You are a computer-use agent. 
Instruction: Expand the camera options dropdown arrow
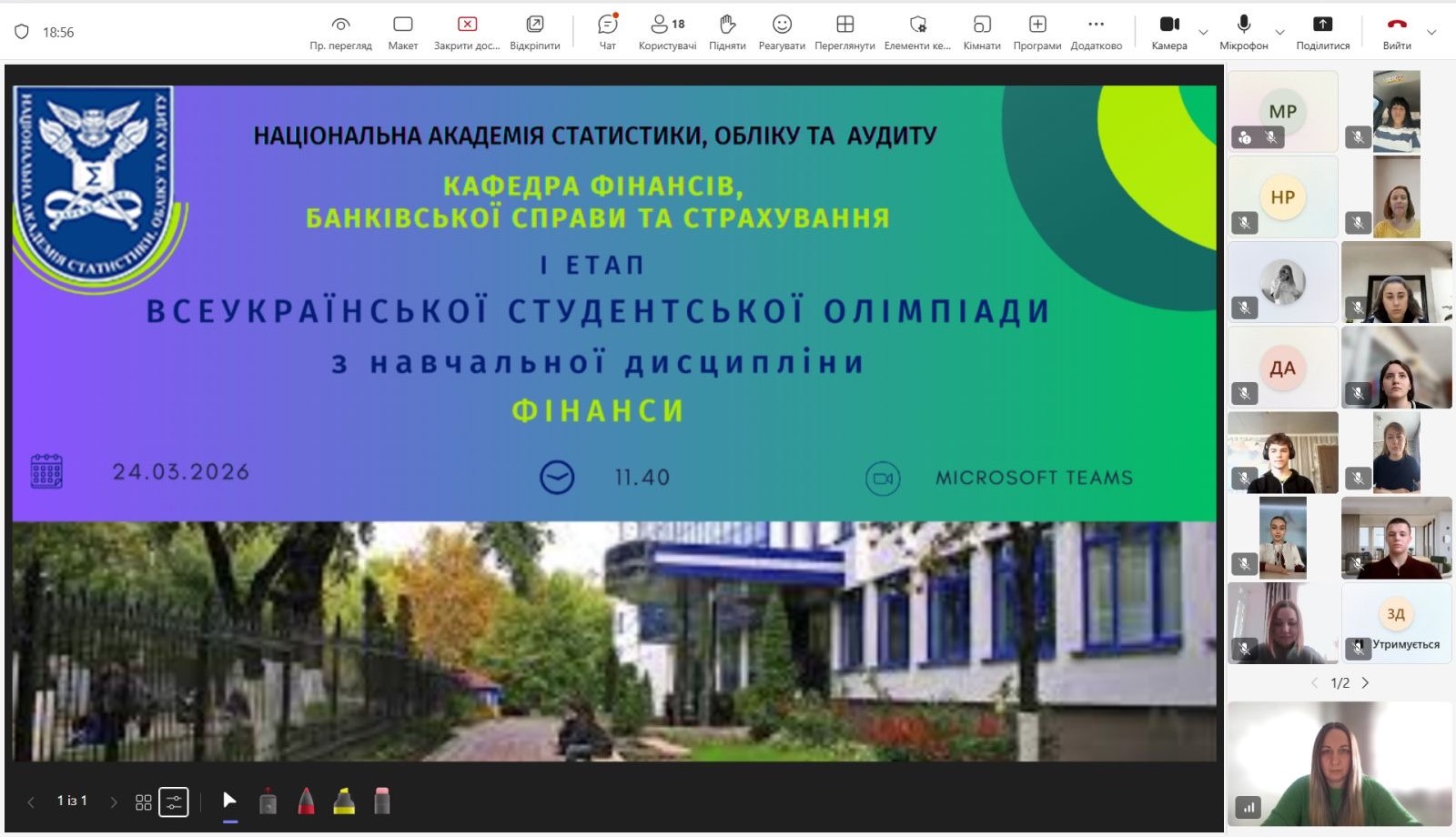(x=1203, y=33)
